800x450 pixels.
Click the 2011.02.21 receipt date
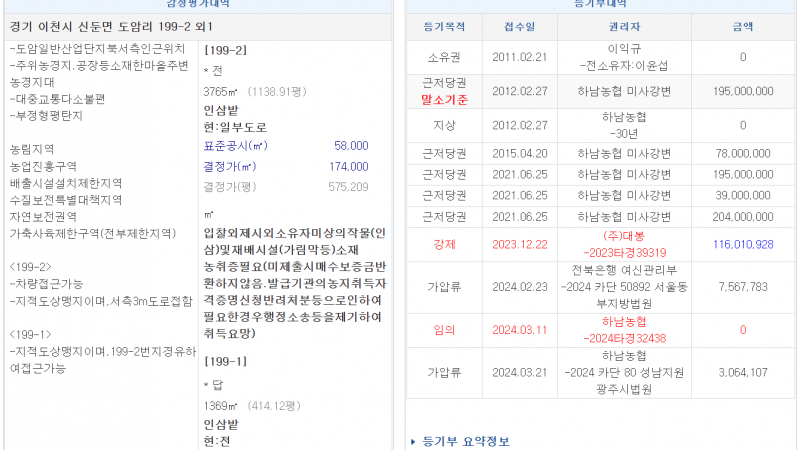click(x=519, y=57)
